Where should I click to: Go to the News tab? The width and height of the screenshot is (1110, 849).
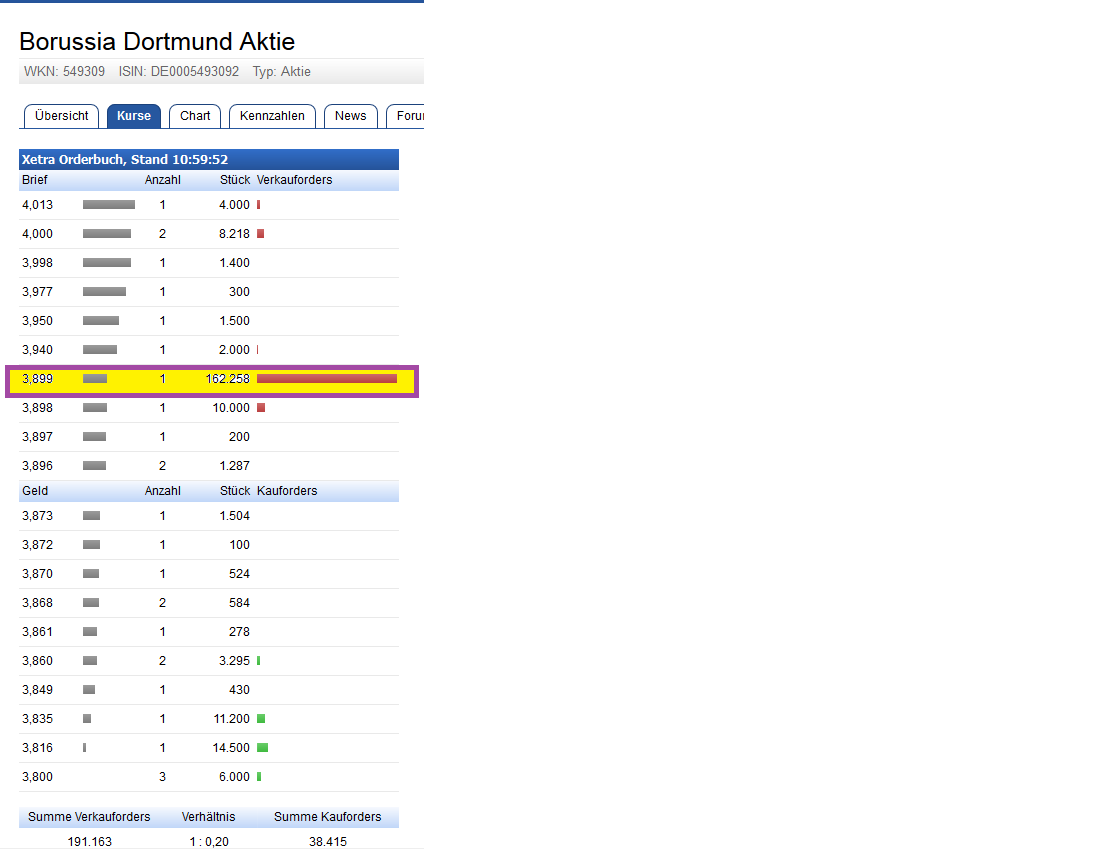click(x=350, y=116)
